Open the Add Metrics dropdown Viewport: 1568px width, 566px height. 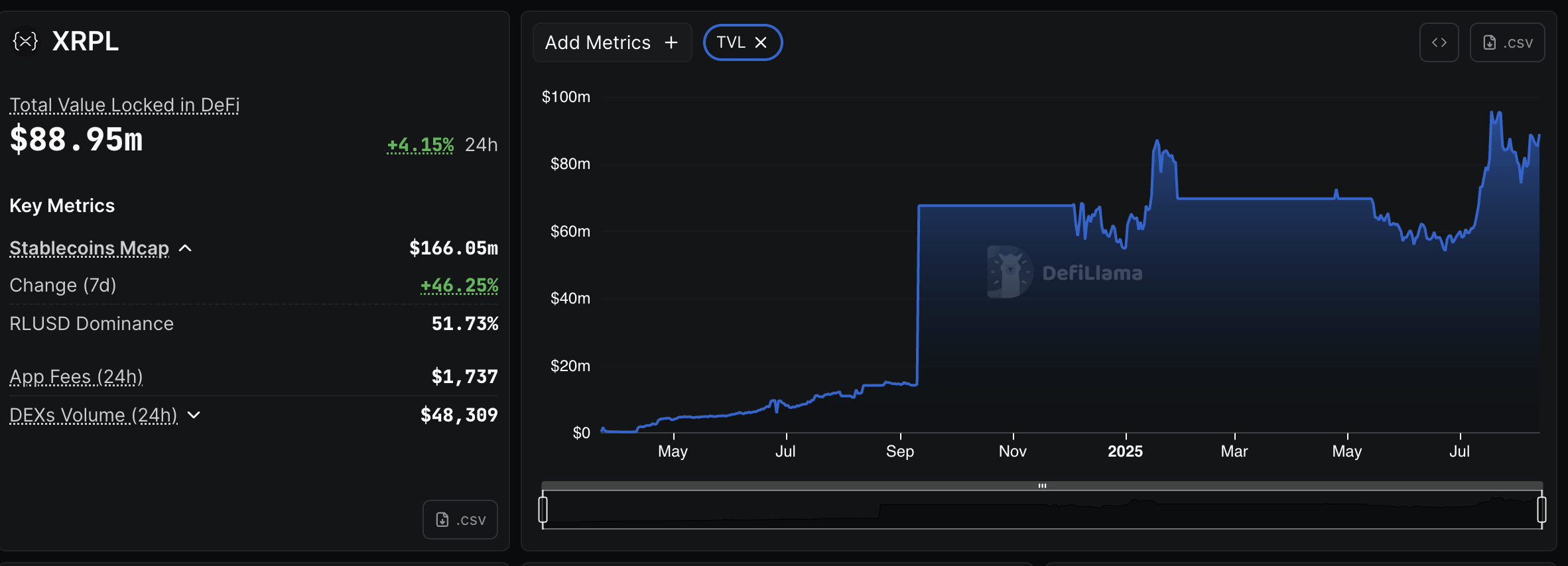tap(612, 42)
